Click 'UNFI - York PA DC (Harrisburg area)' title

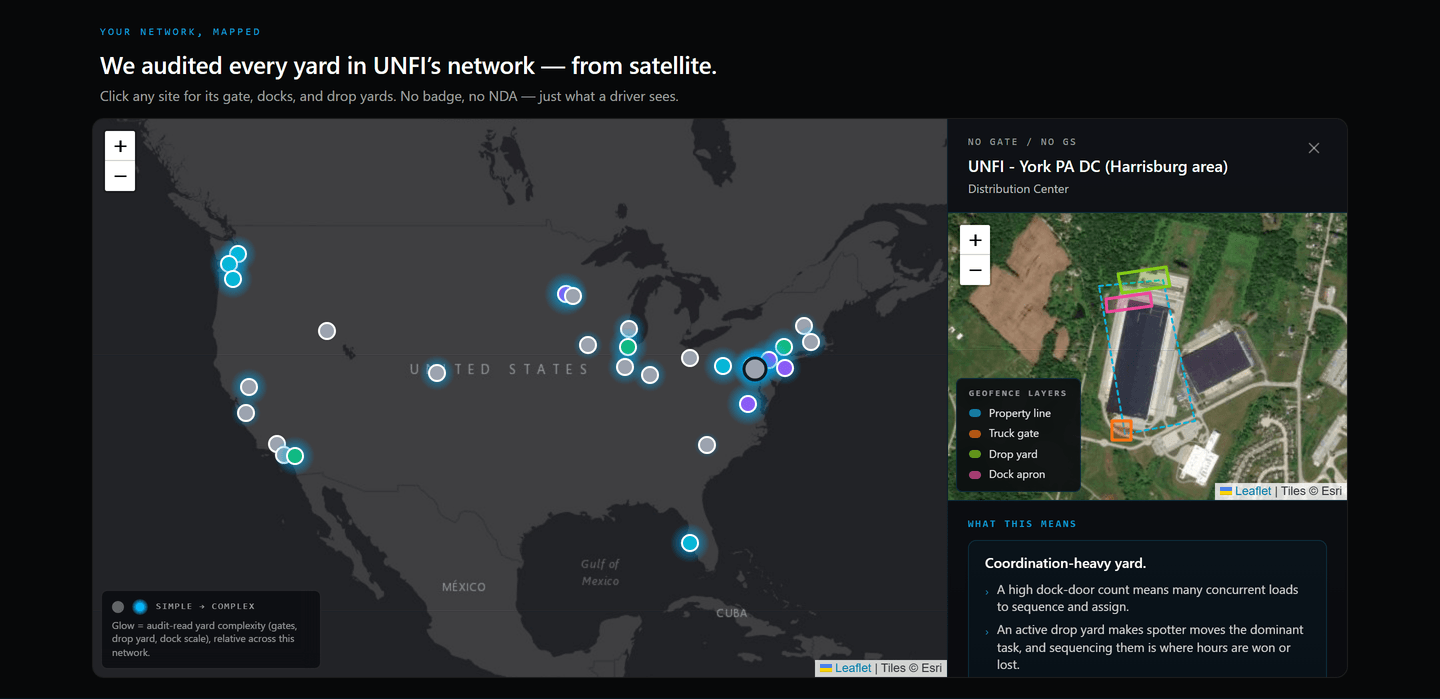[x=1098, y=167]
